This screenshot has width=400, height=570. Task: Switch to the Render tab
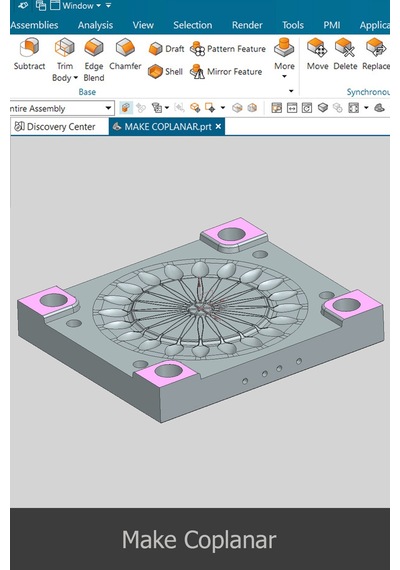click(x=247, y=25)
